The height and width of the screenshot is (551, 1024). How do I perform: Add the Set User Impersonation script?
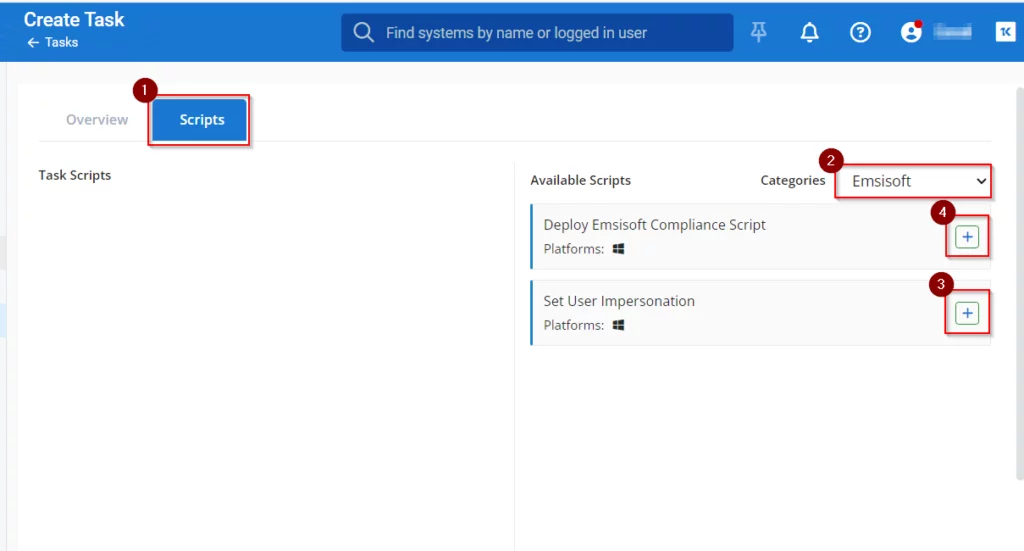(x=967, y=313)
